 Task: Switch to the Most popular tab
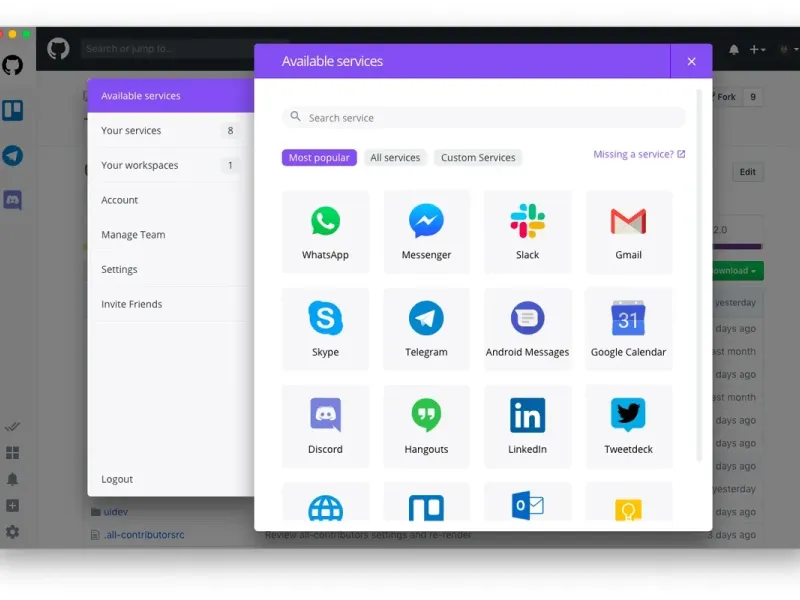point(319,158)
